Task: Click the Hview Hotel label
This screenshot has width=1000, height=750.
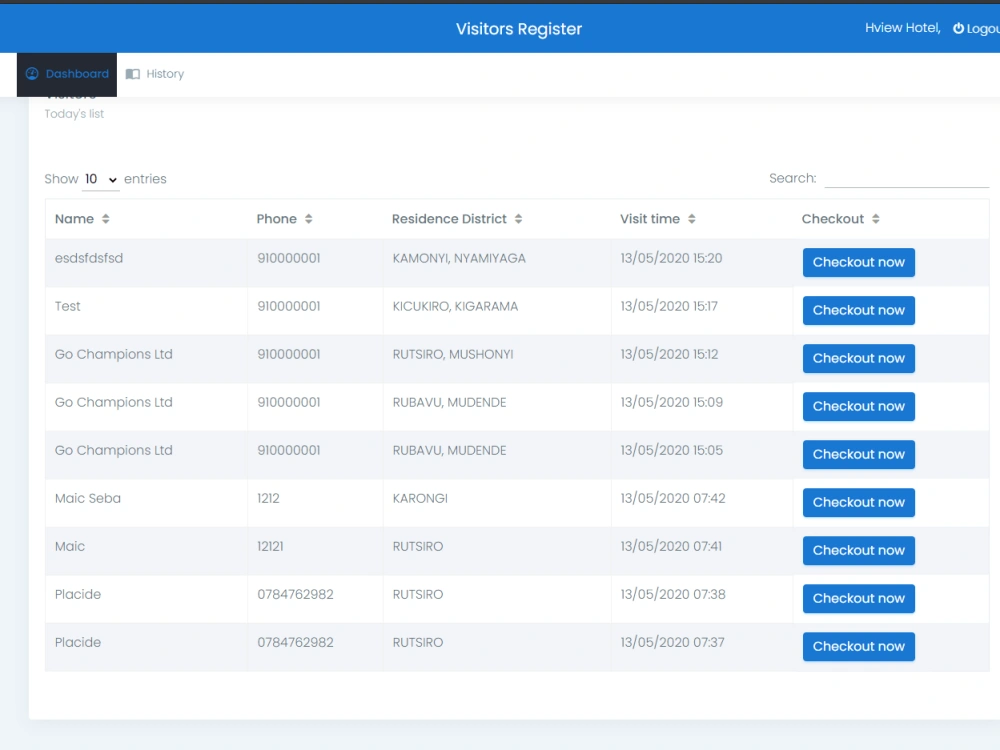Action: (x=902, y=28)
